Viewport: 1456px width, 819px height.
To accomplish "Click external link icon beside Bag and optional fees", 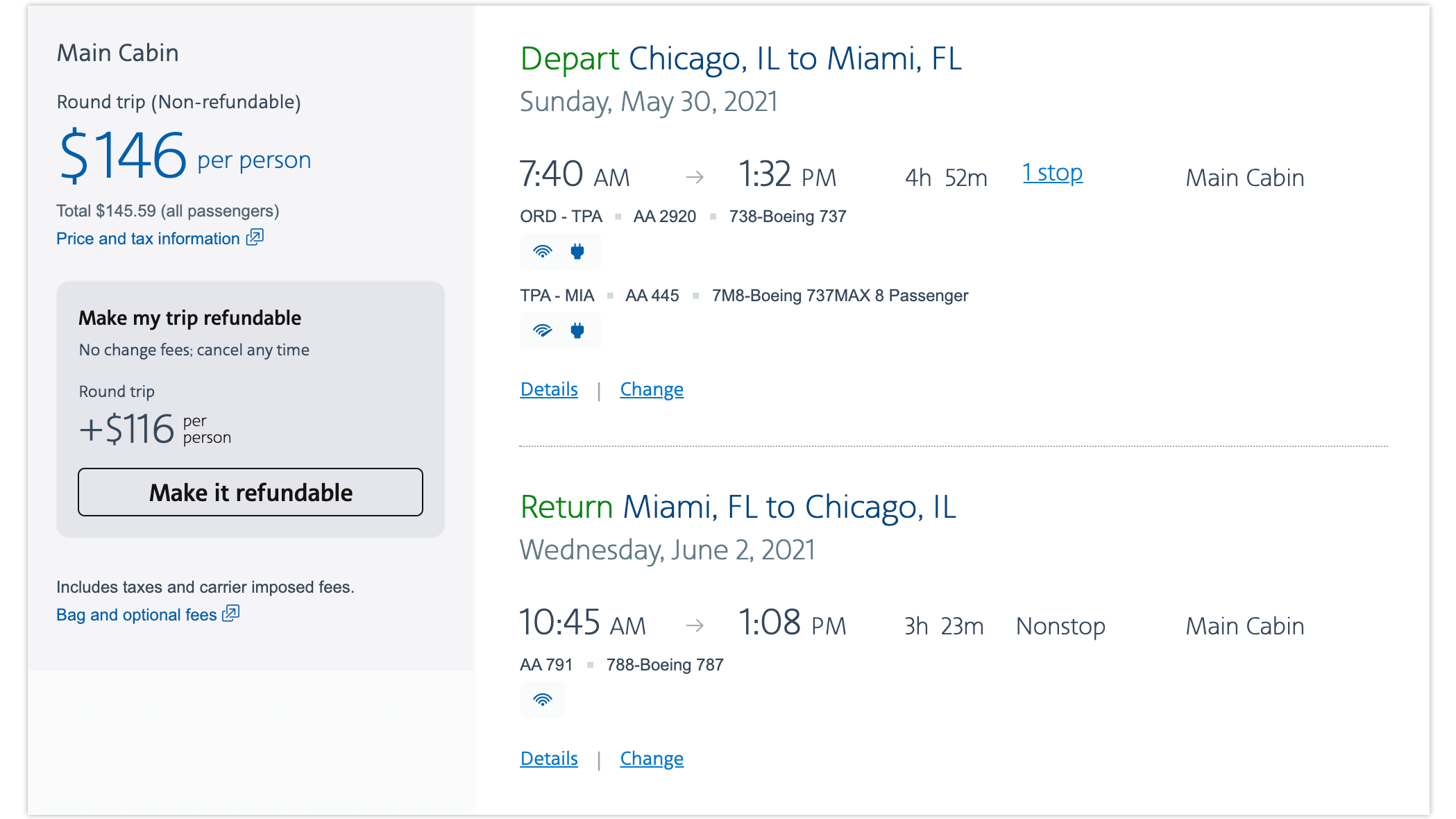I will [x=231, y=614].
